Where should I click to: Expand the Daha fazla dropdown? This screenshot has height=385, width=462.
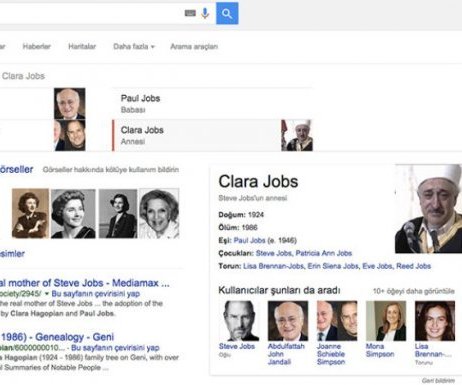[134, 46]
